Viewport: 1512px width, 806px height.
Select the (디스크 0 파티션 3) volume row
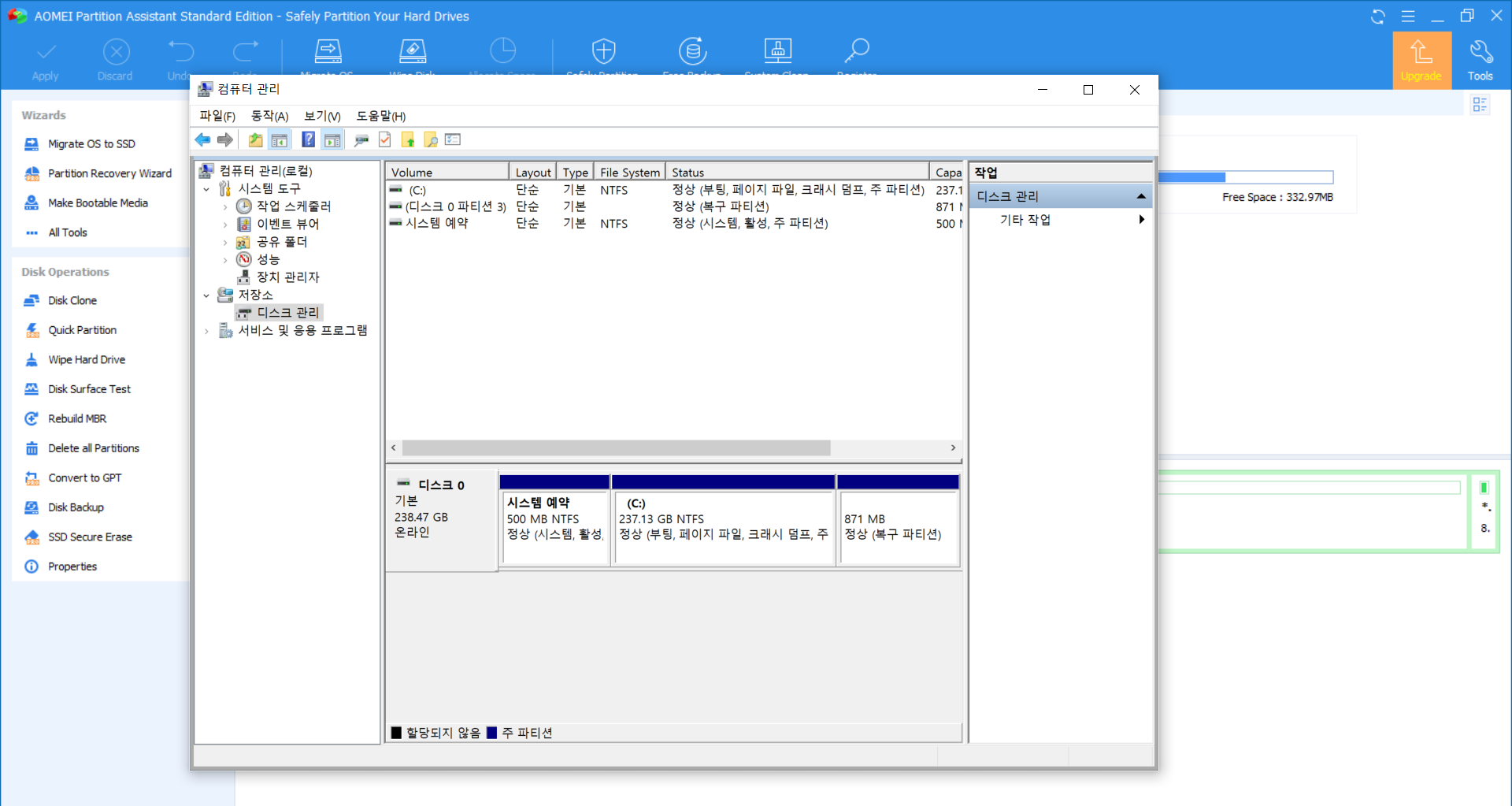tap(675, 206)
